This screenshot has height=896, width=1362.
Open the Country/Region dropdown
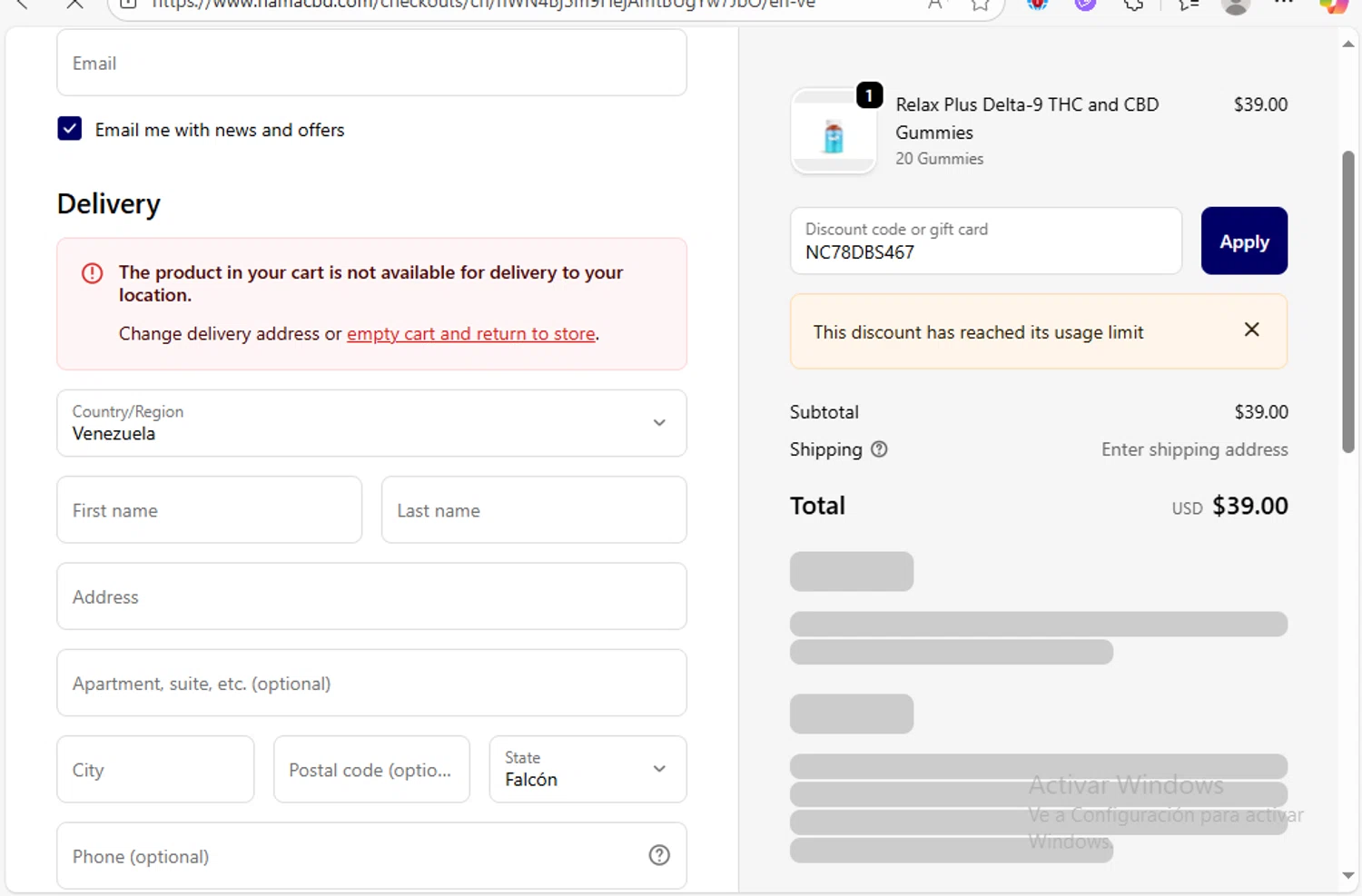coord(371,423)
